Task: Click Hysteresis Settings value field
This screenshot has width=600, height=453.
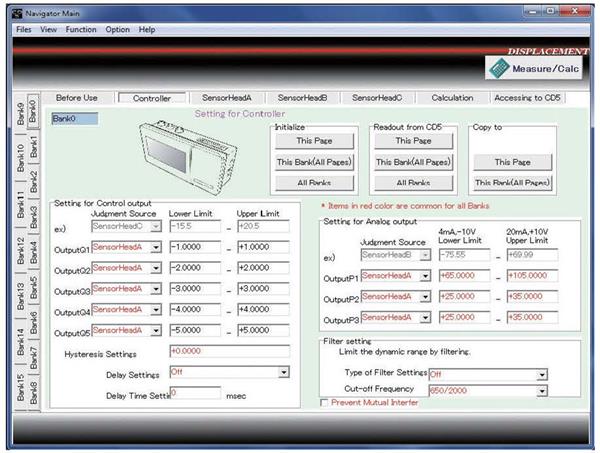Action: 230,351
